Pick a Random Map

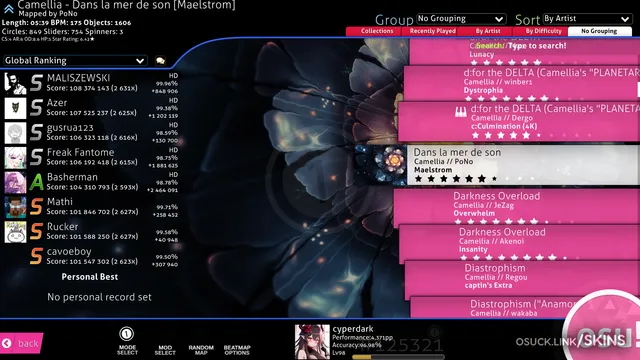[x=201, y=350]
